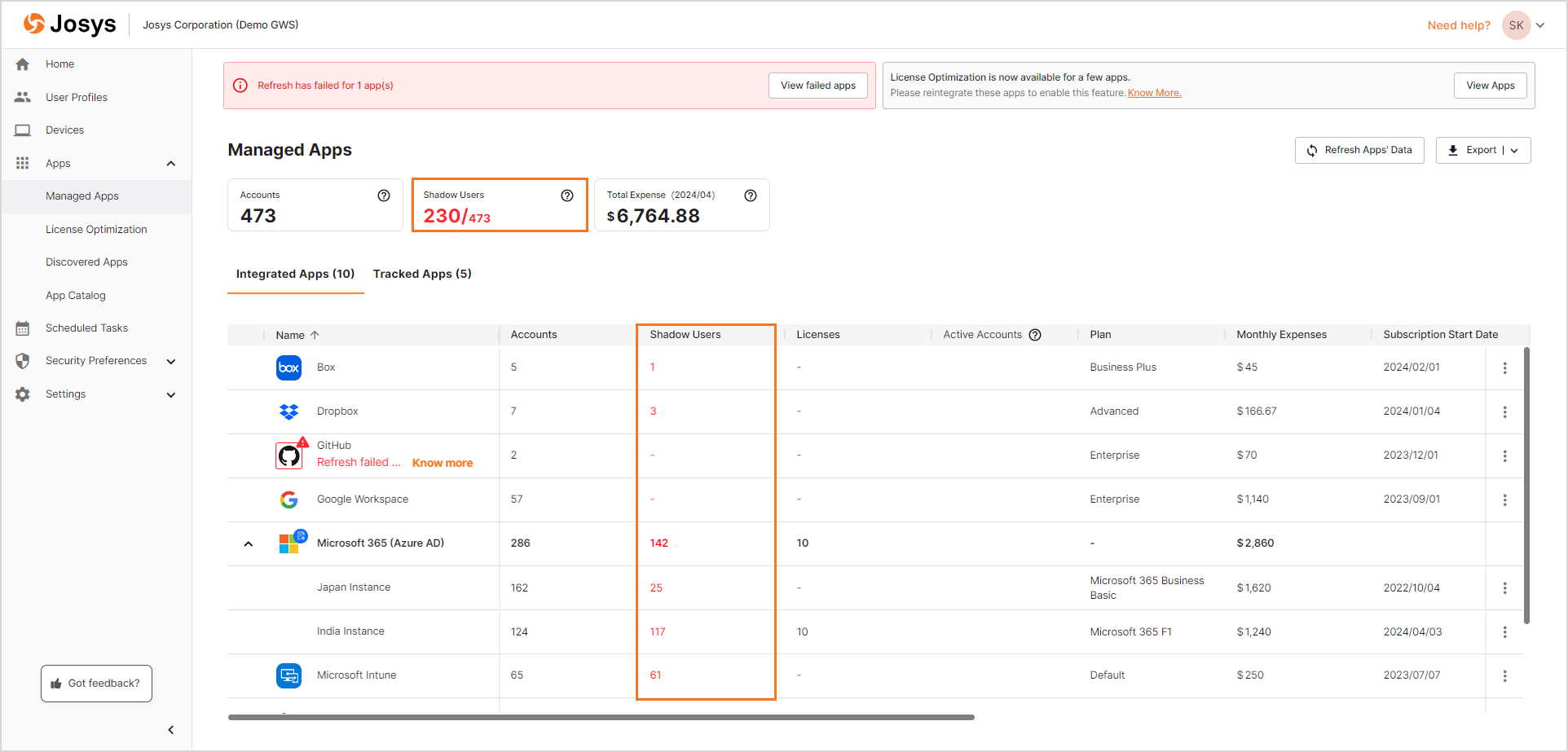
Task: Click the Japan Instance row name
Action: coord(354,587)
